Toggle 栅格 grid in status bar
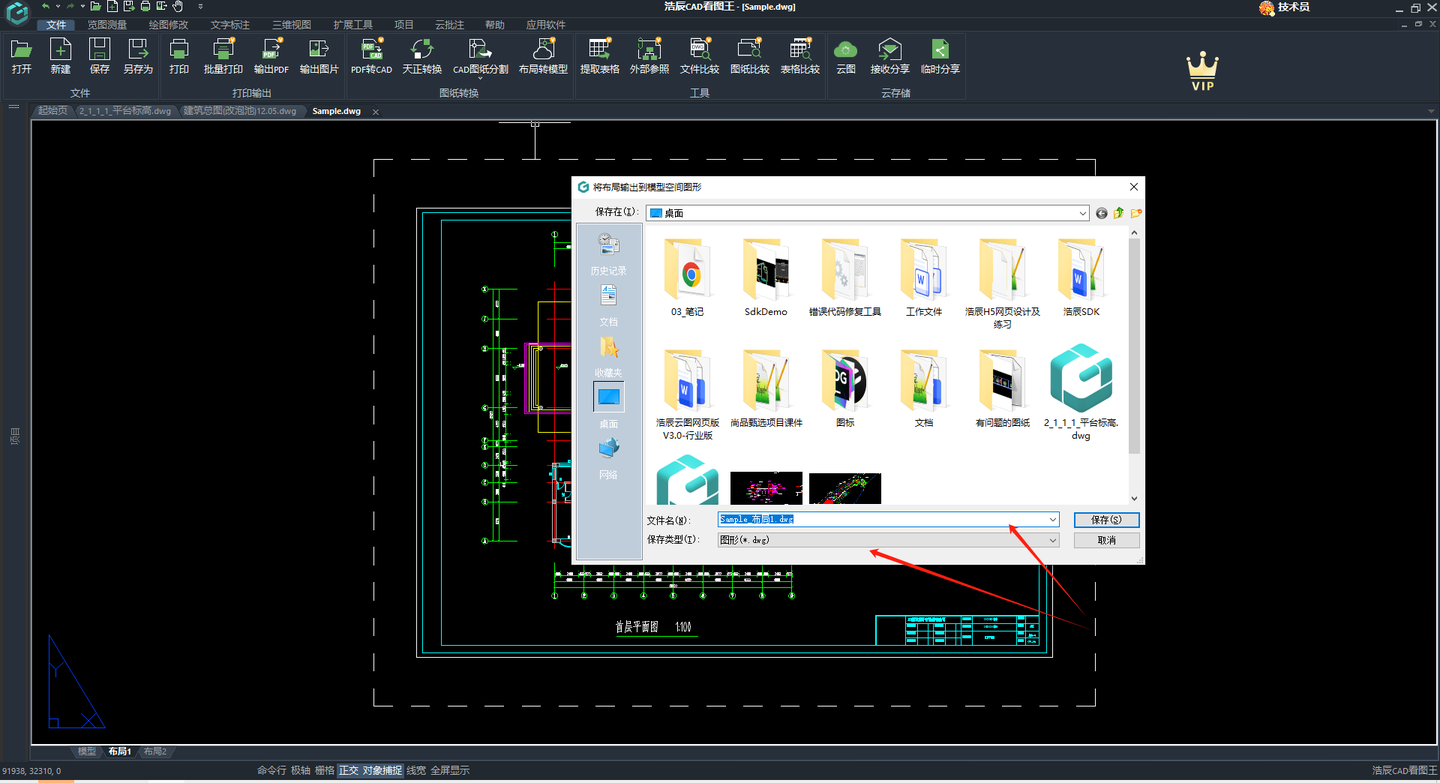Viewport: 1440px width, 783px height. coord(325,771)
